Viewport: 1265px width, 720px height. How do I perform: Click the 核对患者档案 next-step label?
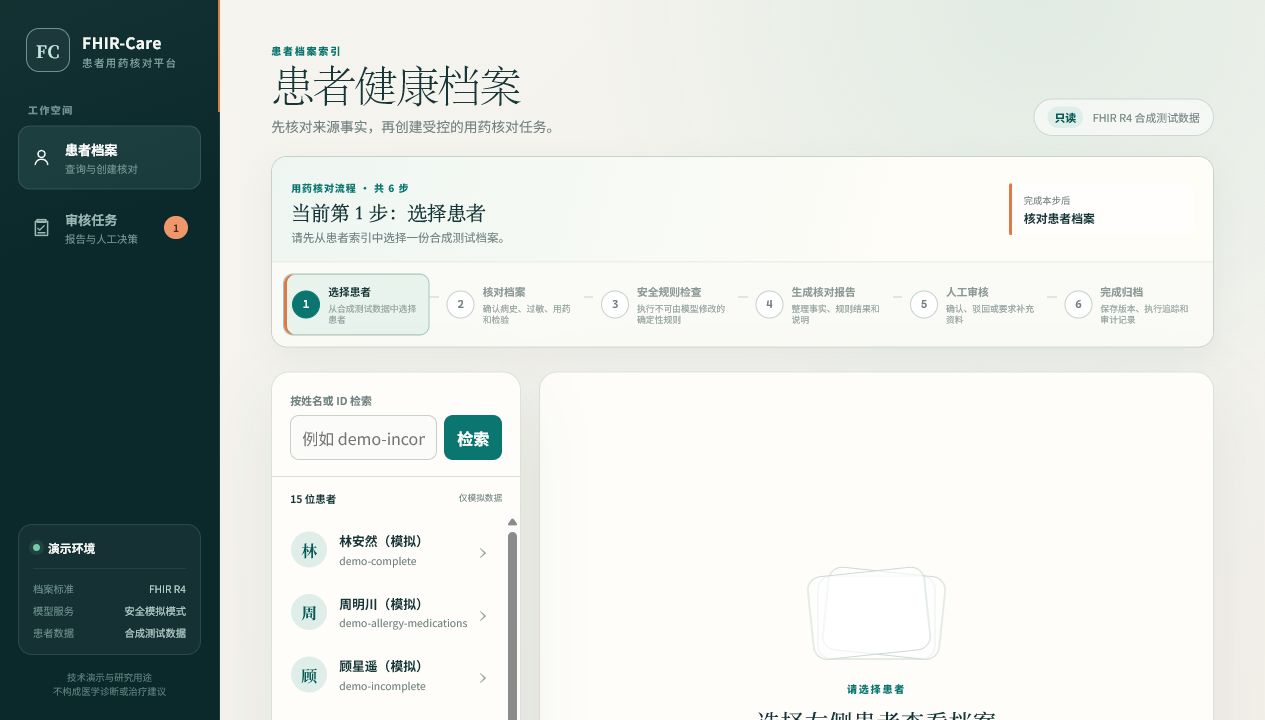click(1059, 218)
